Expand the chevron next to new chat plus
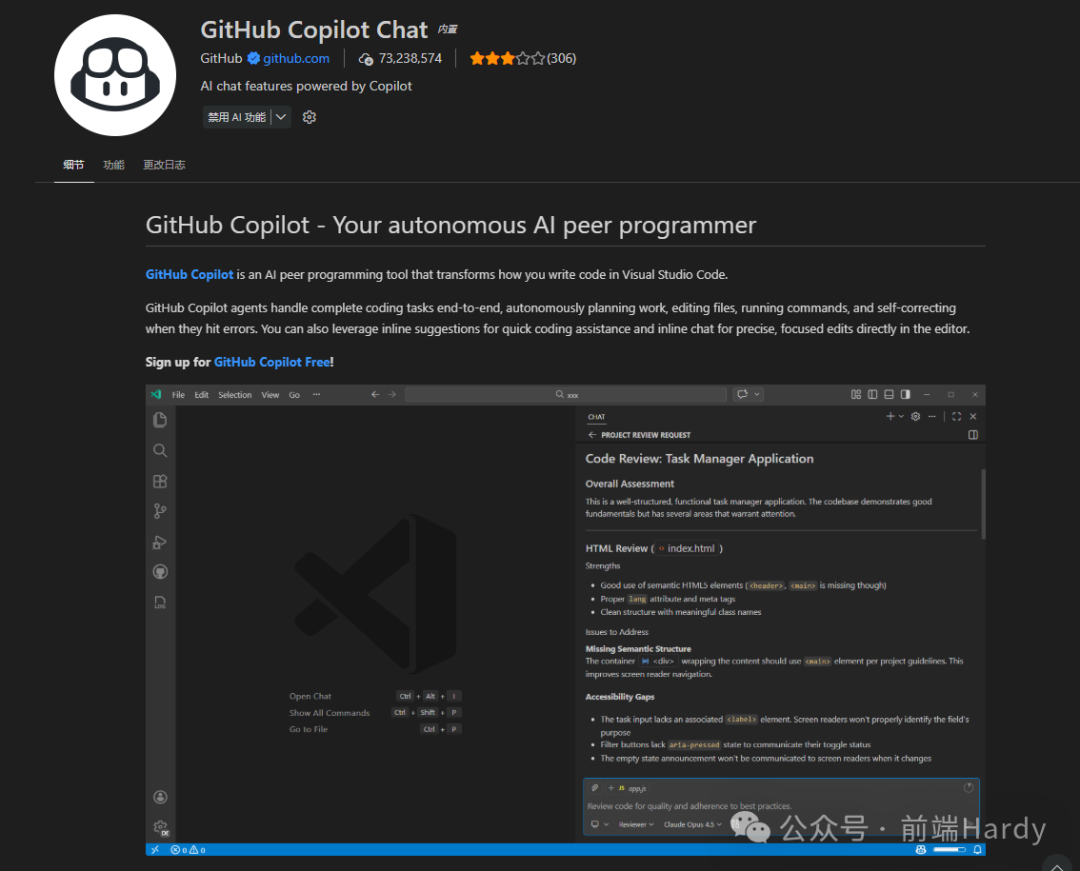Viewport: 1080px width, 871px height. [x=901, y=416]
